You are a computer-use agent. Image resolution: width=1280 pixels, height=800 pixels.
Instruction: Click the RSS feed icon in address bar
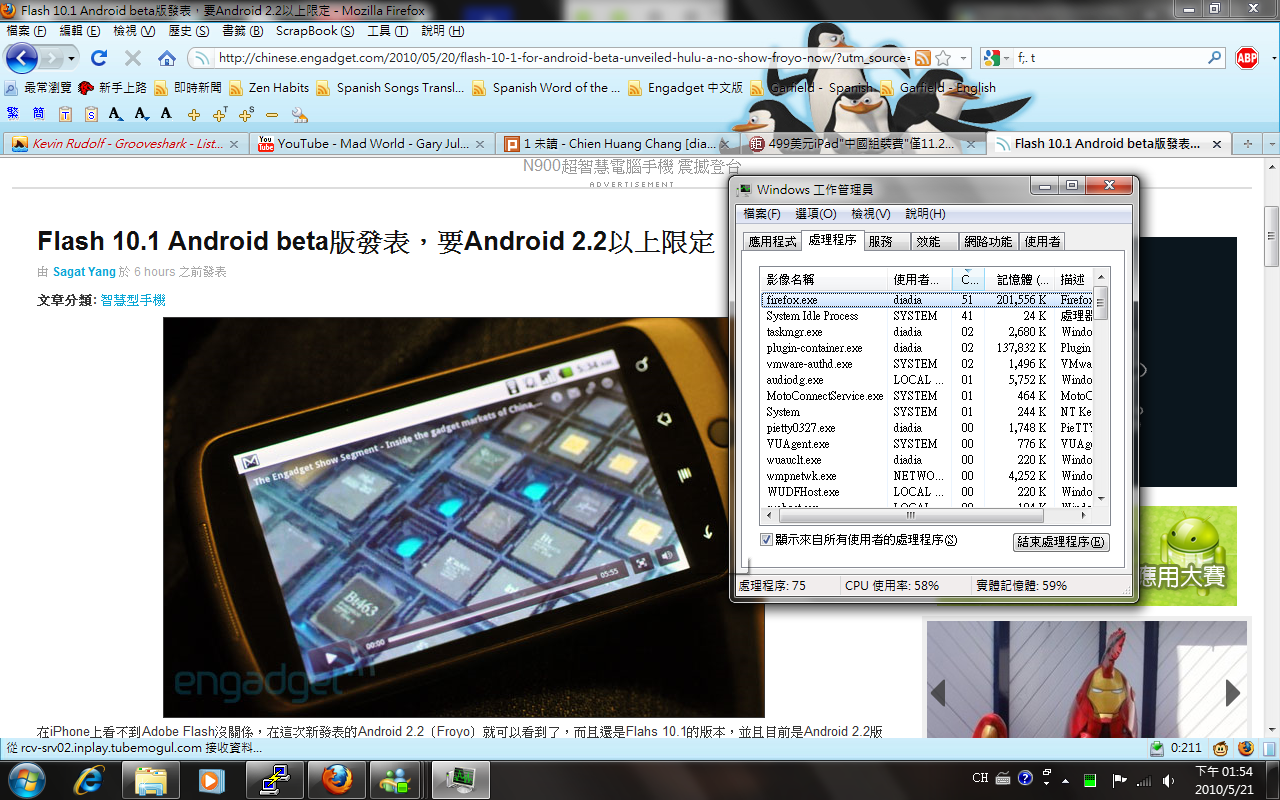tap(923, 58)
